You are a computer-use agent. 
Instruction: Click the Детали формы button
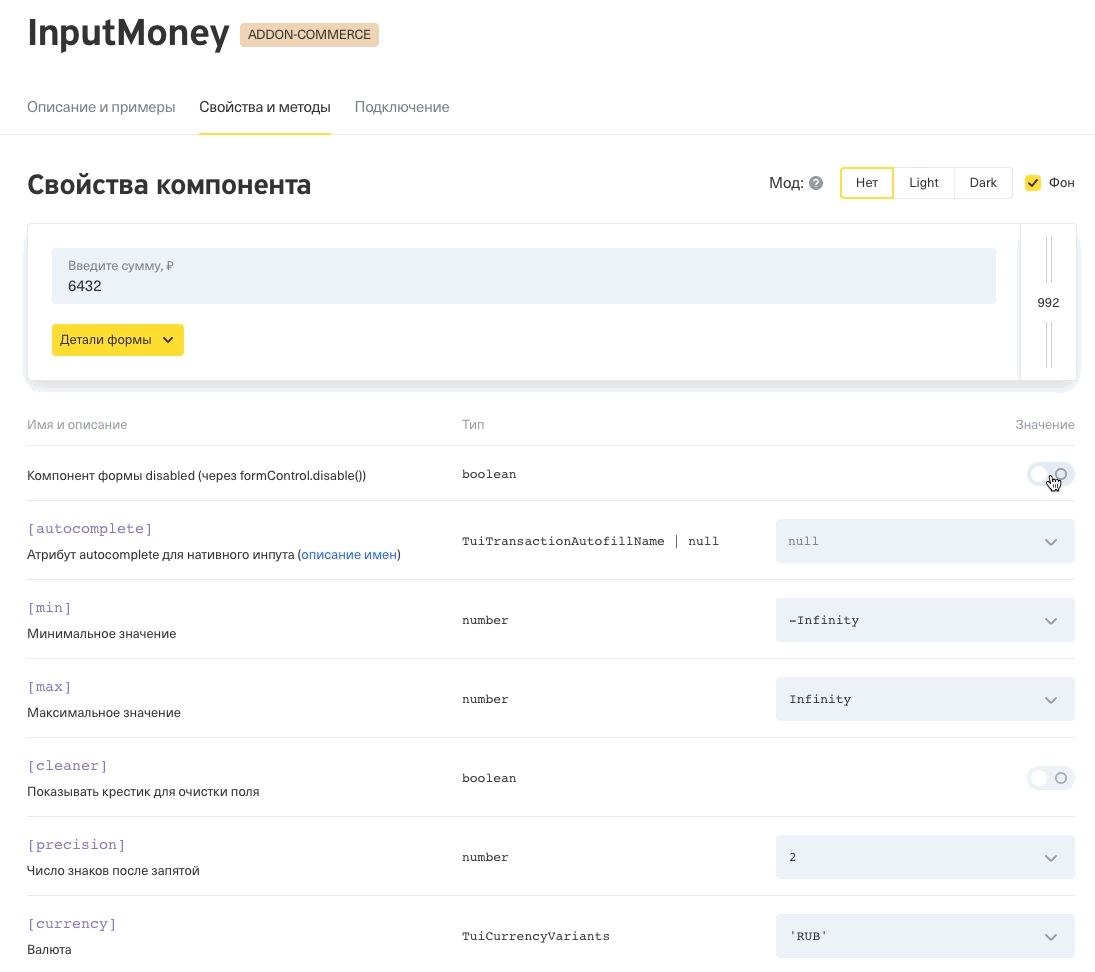(110, 340)
